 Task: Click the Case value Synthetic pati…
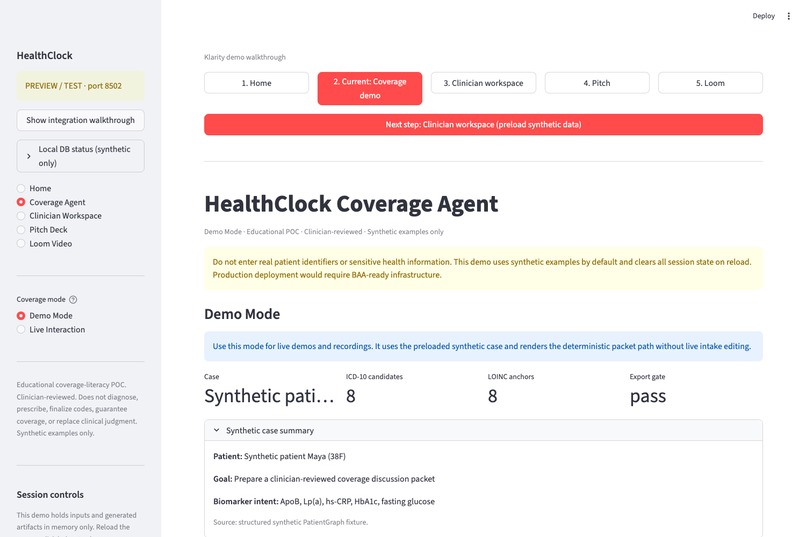[269, 396]
